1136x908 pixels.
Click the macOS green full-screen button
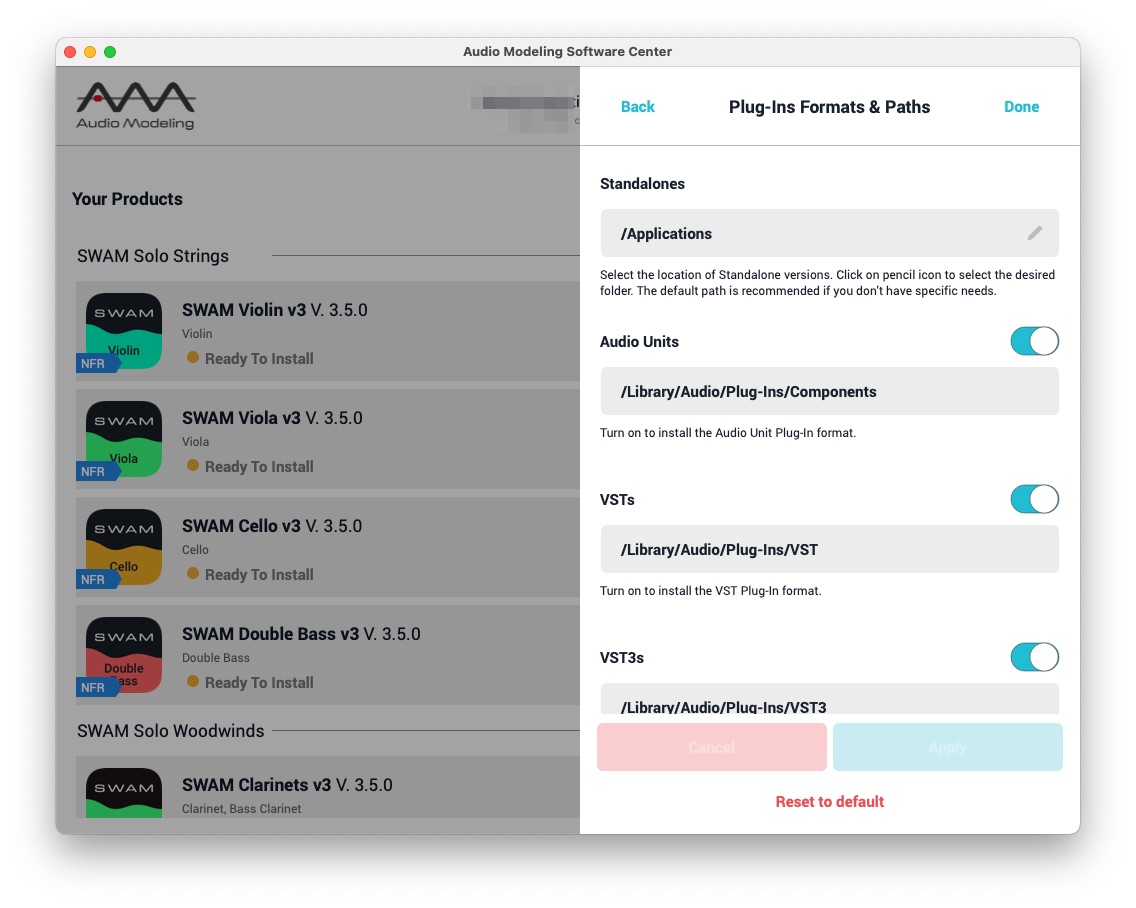click(x=110, y=52)
